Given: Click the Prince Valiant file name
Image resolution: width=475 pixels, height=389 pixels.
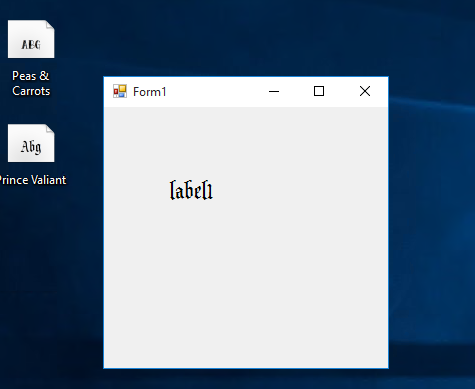Looking at the screenshot, I should click(32, 180).
